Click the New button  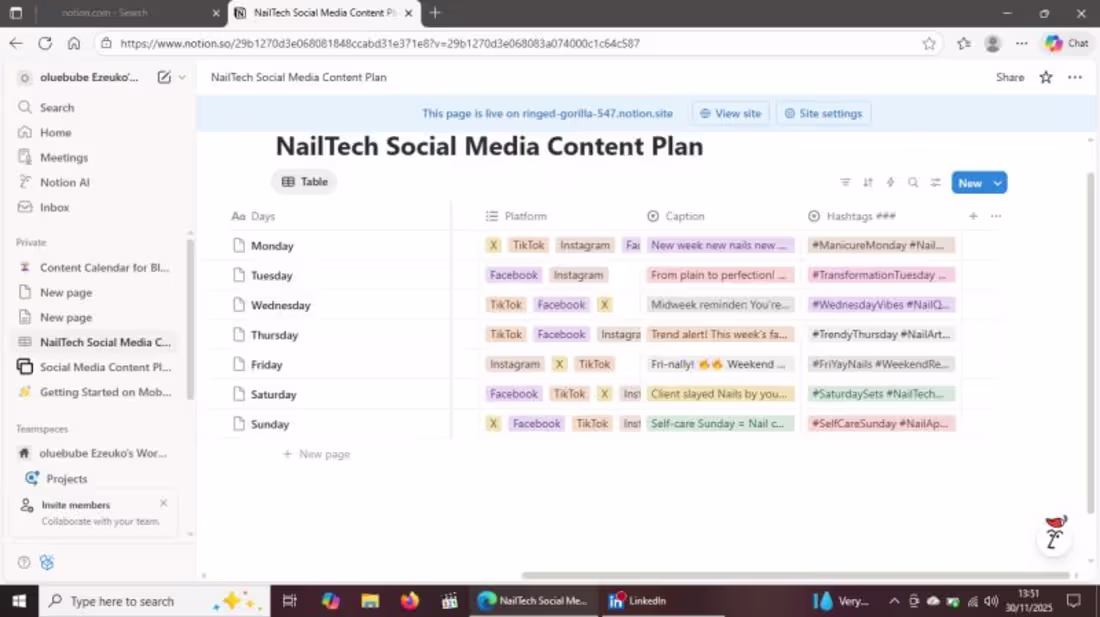[x=970, y=183]
